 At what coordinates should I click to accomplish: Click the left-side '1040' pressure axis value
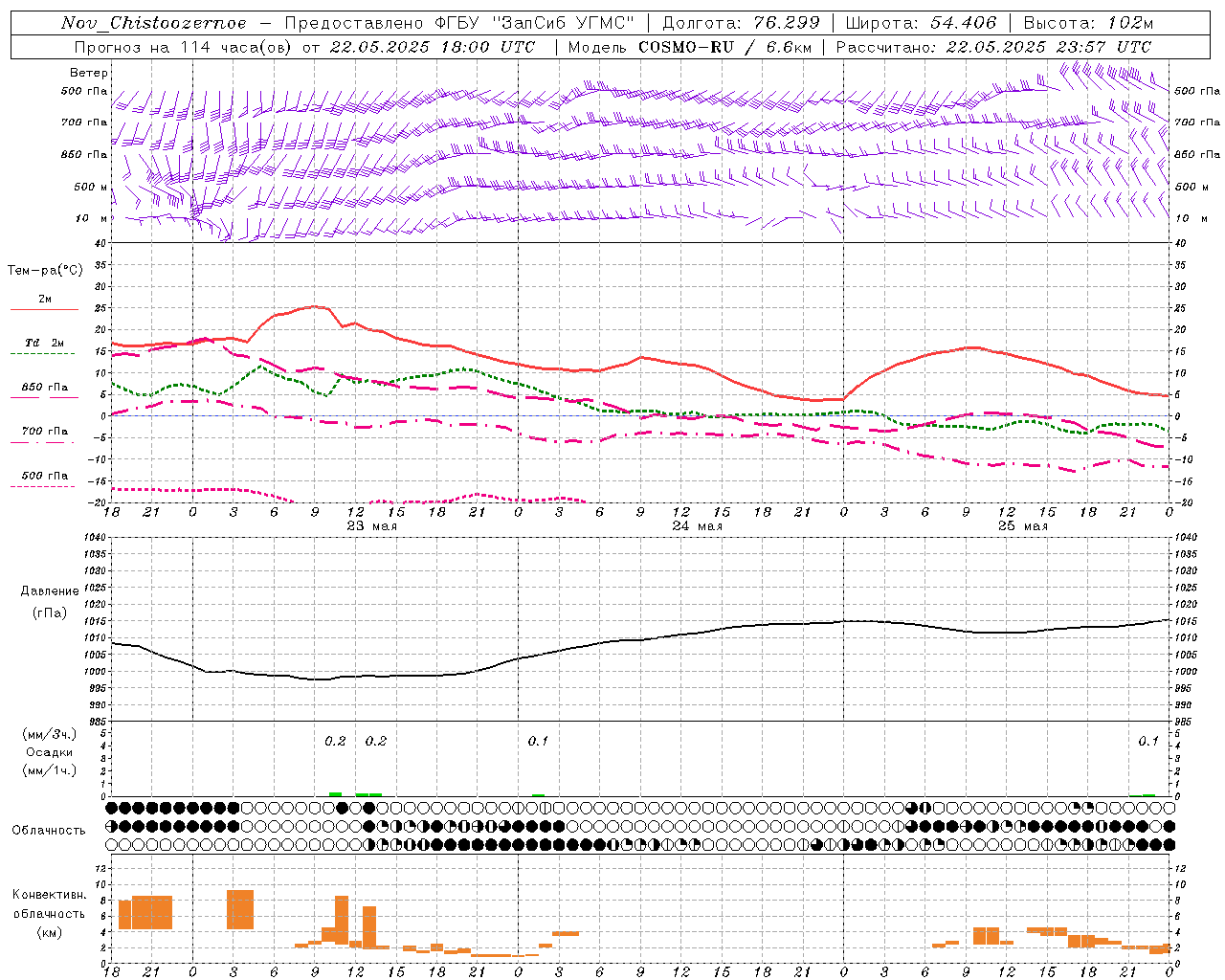(97, 538)
